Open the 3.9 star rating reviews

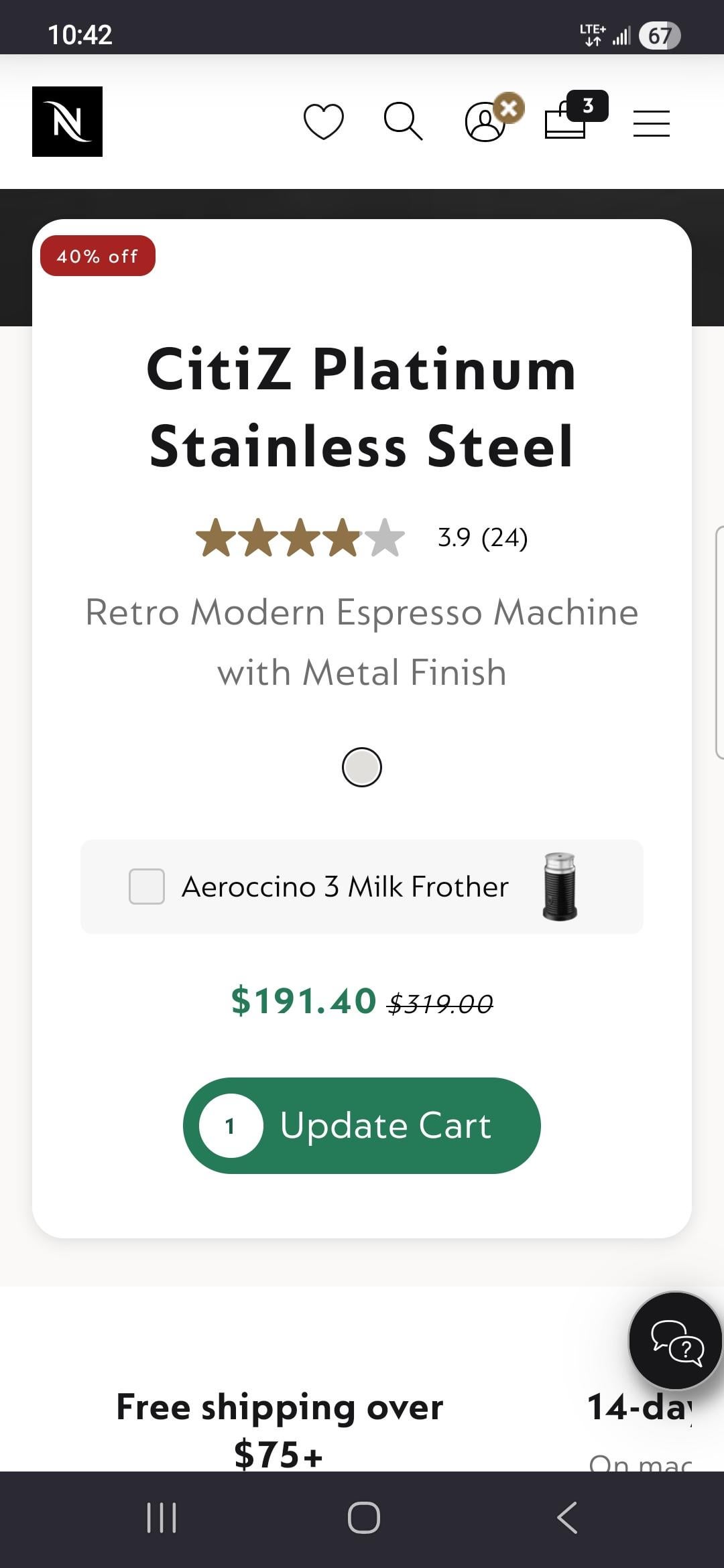[x=300, y=537]
